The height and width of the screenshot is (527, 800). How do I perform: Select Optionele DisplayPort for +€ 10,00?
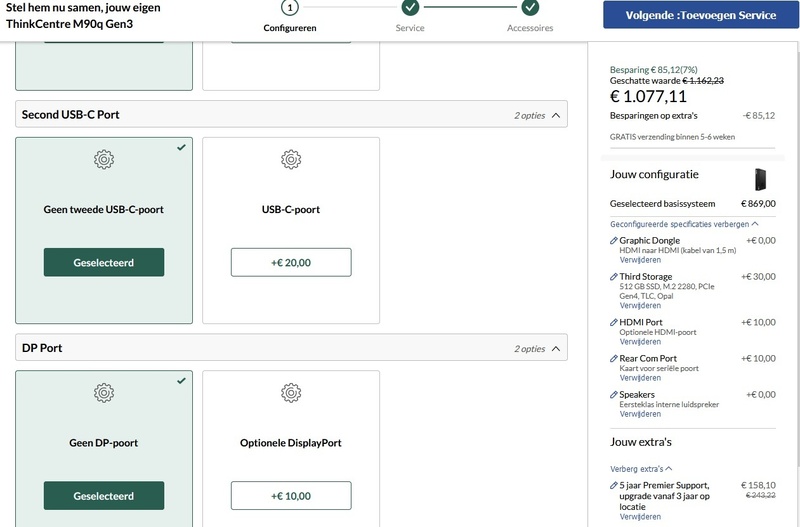pyautogui.click(x=291, y=495)
